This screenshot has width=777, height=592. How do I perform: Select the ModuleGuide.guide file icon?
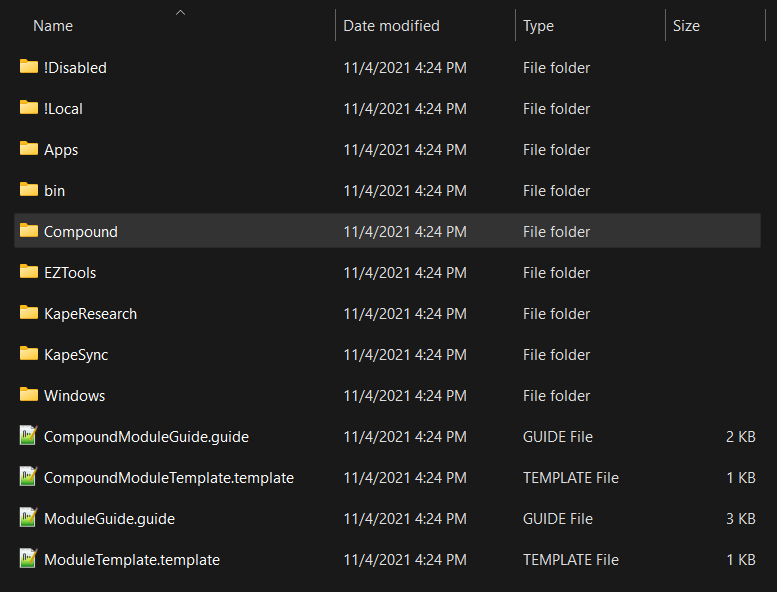(28, 518)
